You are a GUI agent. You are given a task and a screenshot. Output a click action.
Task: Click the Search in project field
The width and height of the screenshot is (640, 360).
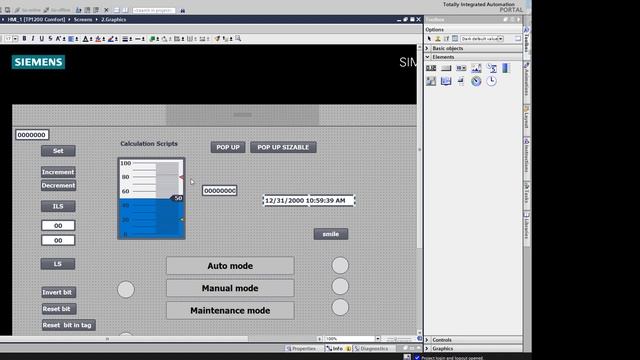154,10
